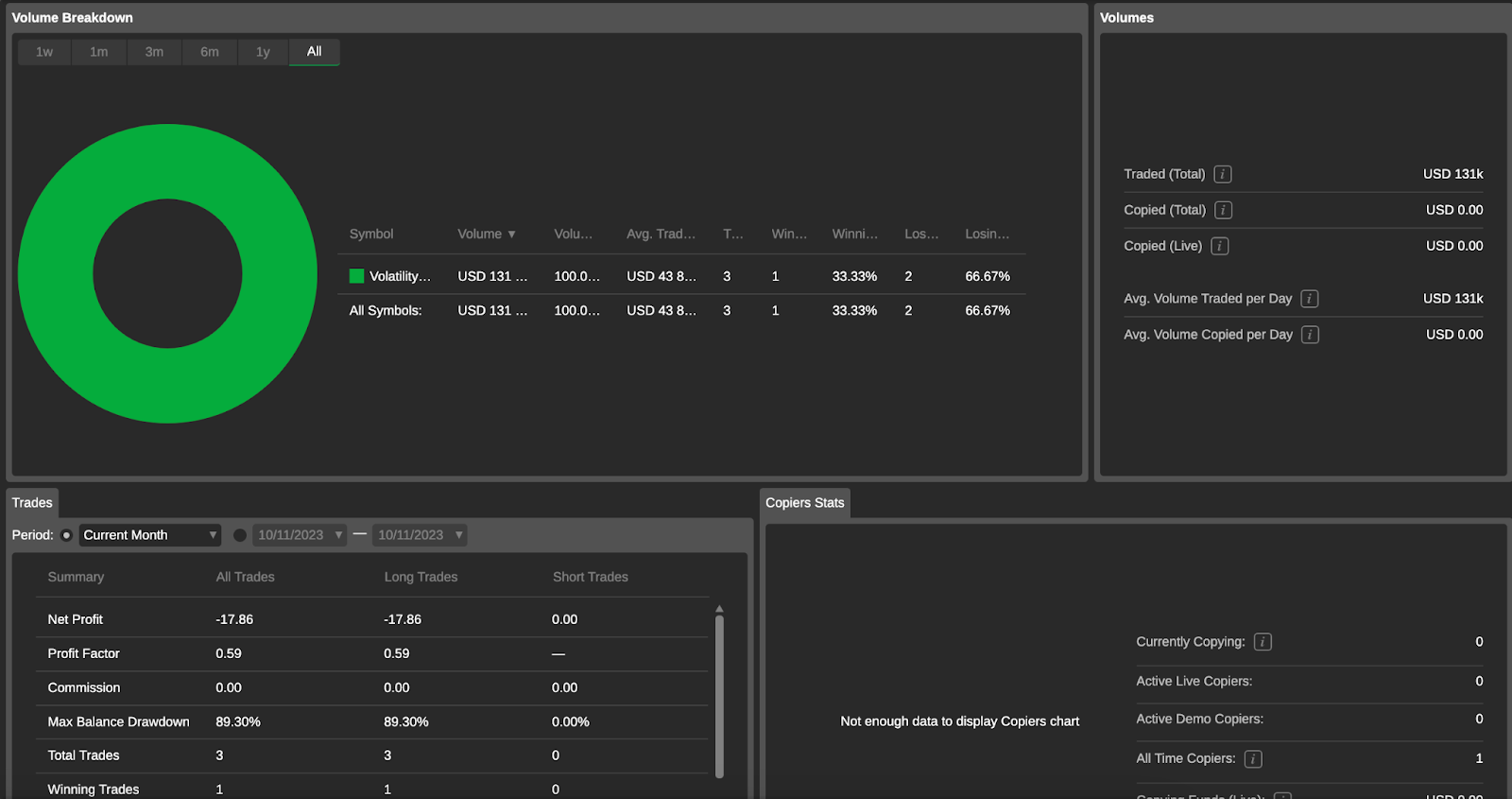
Task: Select the custom date range radio button
Action: 240,535
